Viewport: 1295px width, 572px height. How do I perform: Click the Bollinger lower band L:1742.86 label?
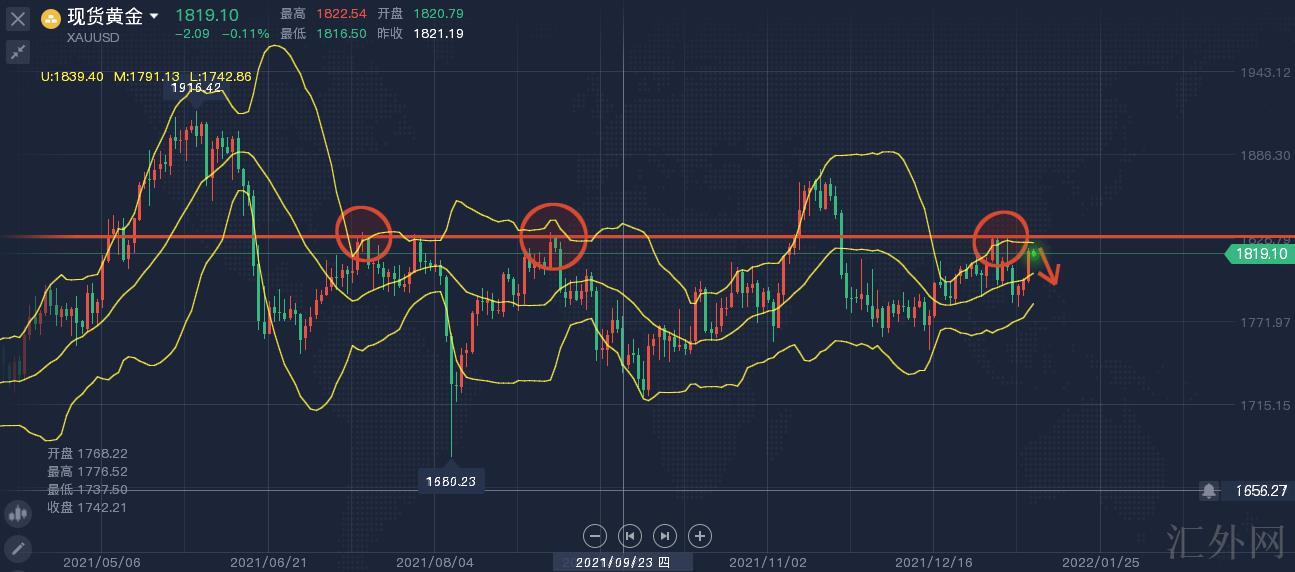coord(220,76)
